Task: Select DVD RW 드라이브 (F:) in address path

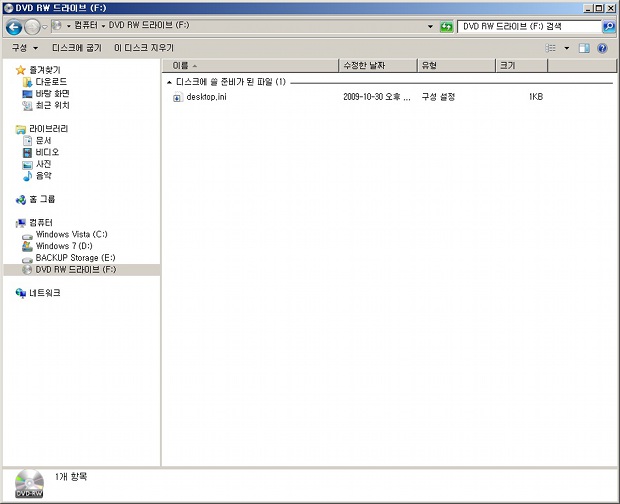Action: [149, 25]
